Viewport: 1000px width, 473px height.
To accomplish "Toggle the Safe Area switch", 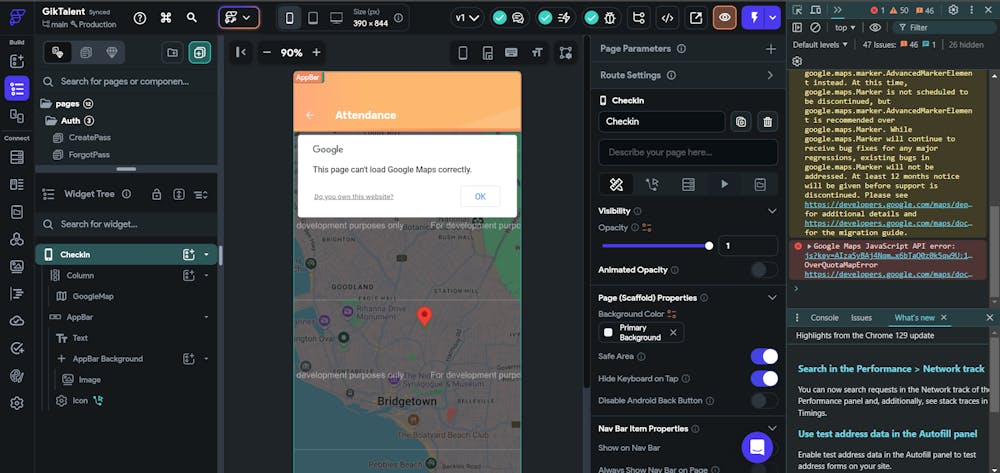I will pos(764,356).
